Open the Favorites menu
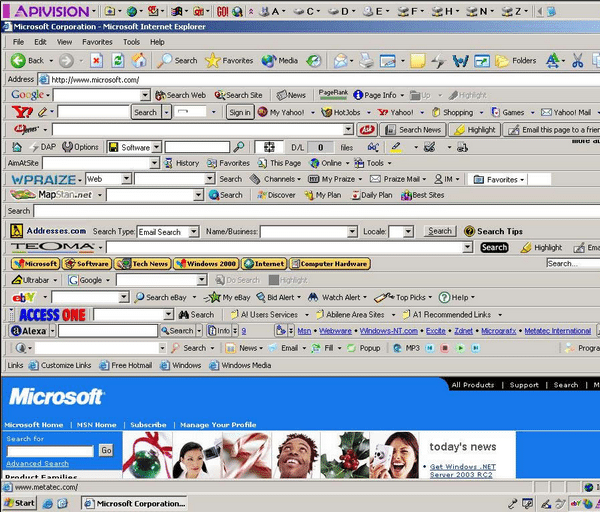This screenshot has width=600, height=512. 97,42
